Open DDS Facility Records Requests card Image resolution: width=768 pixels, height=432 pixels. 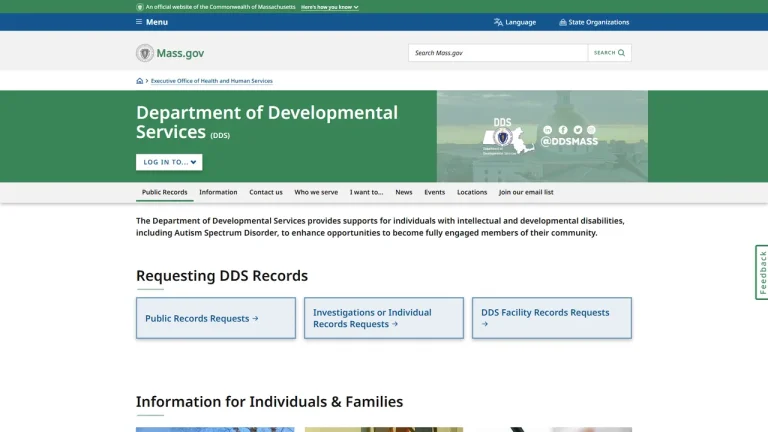[x=552, y=318]
